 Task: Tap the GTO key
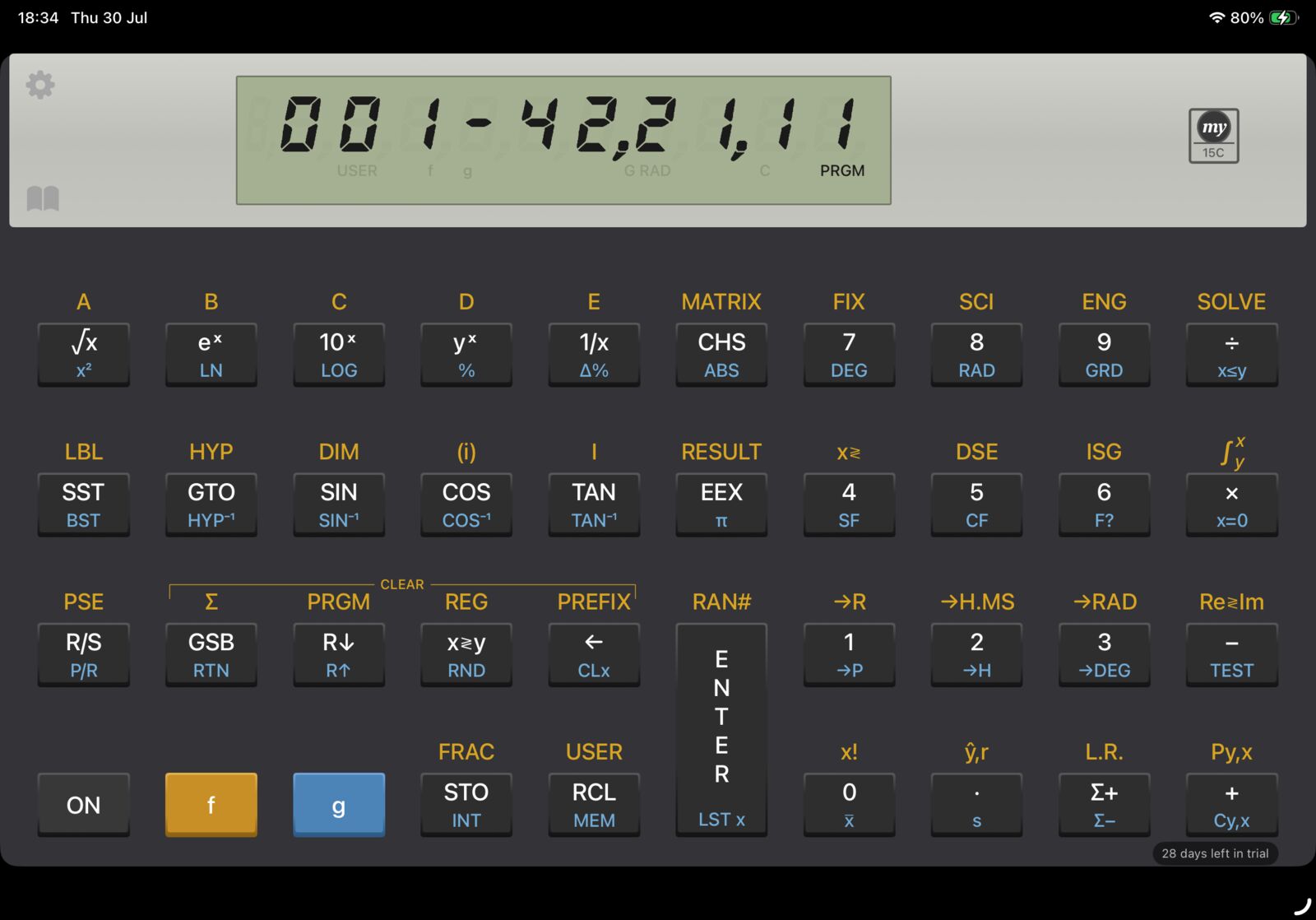[211, 504]
